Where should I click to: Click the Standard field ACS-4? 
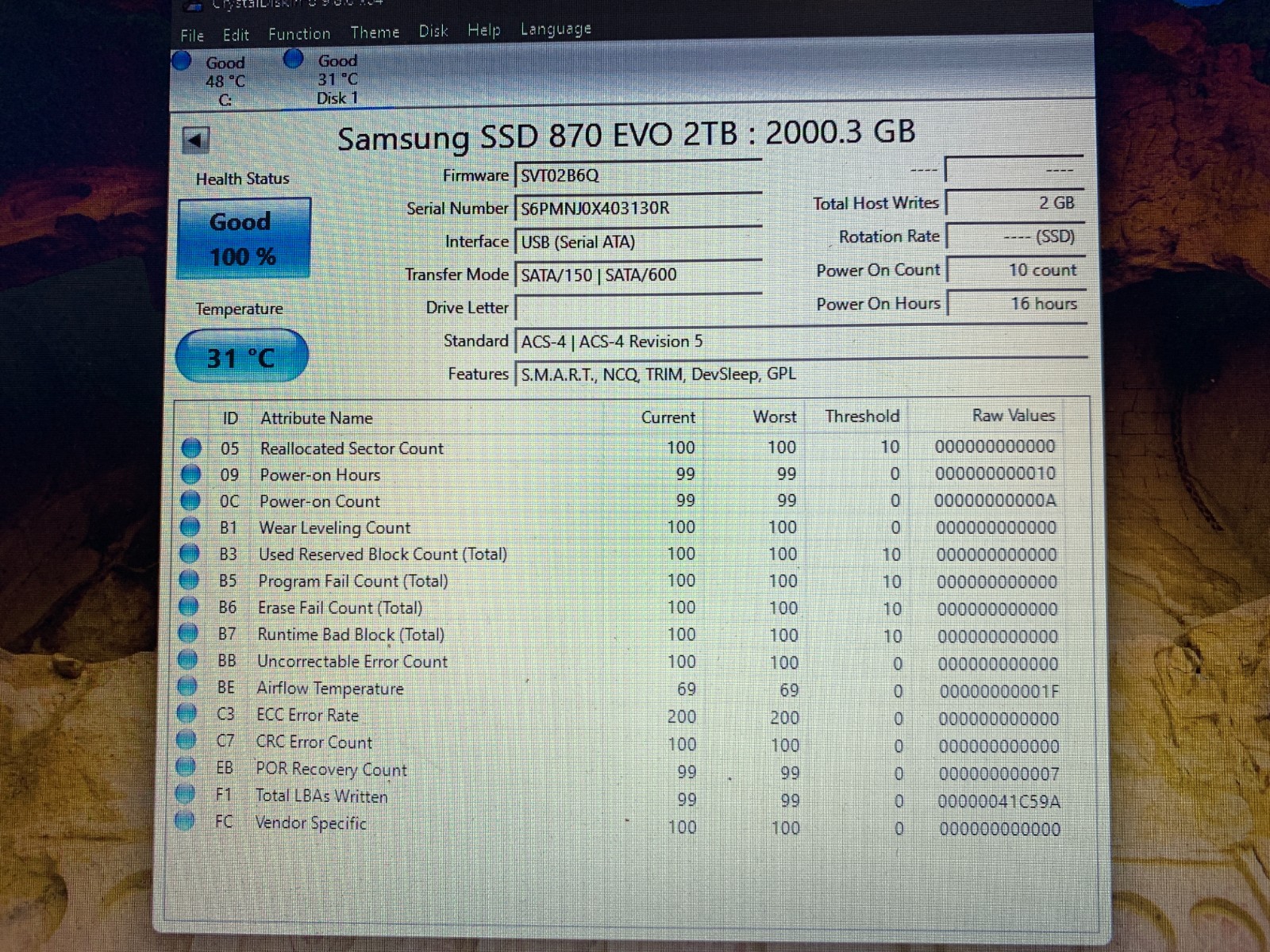(x=800, y=341)
